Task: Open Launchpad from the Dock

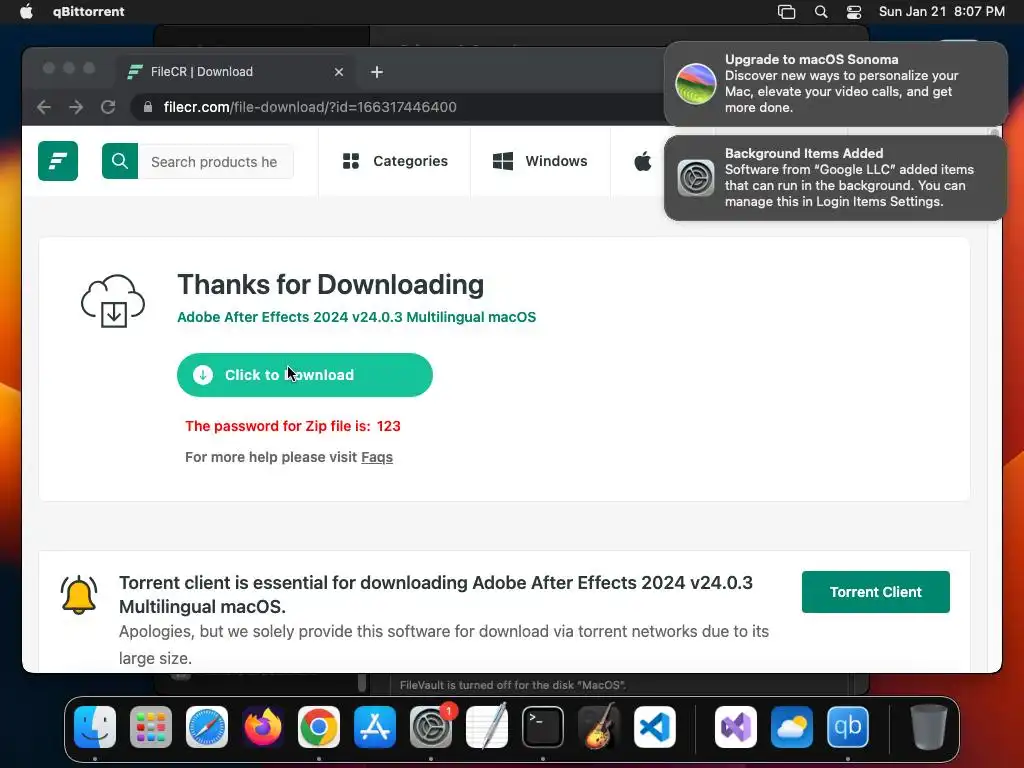Action: point(151,727)
